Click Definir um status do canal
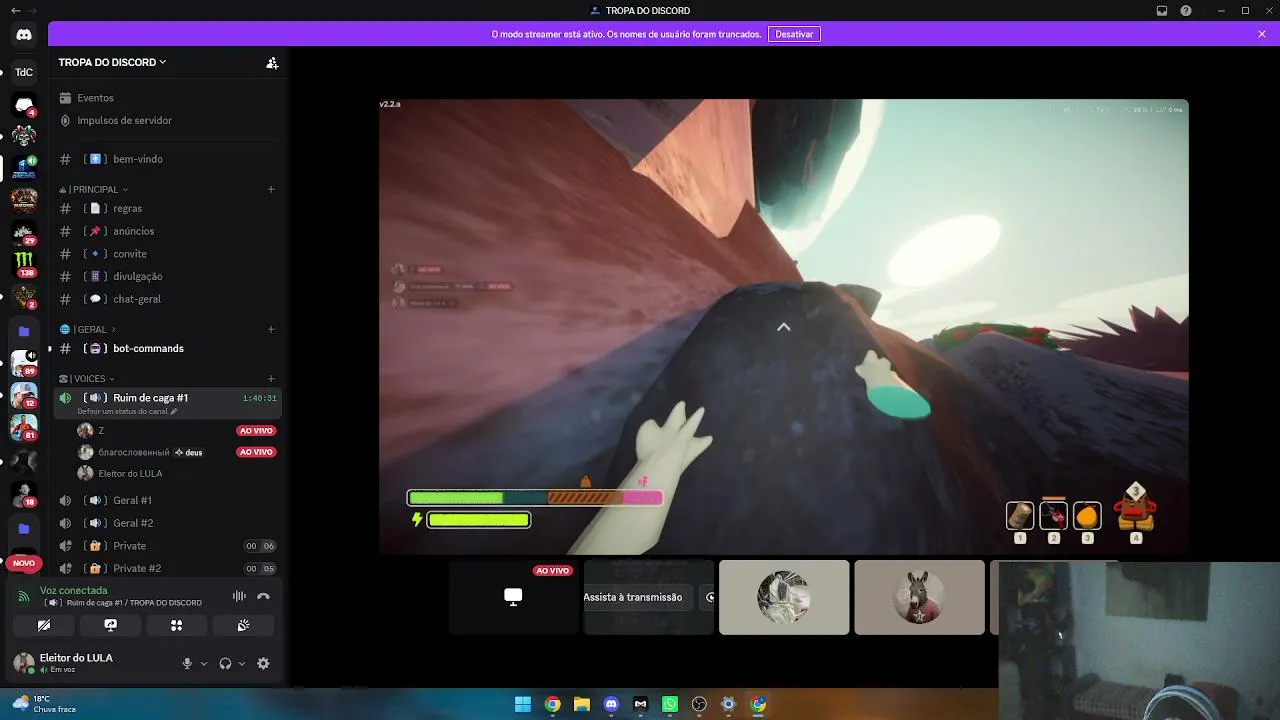The image size is (1280, 720). coord(127,411)
